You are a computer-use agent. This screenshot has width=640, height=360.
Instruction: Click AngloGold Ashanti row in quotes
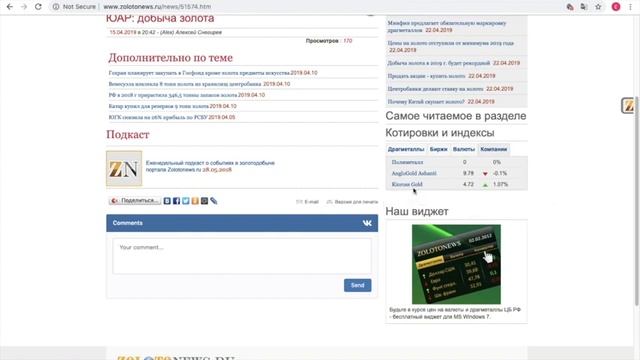pos(456,173)
